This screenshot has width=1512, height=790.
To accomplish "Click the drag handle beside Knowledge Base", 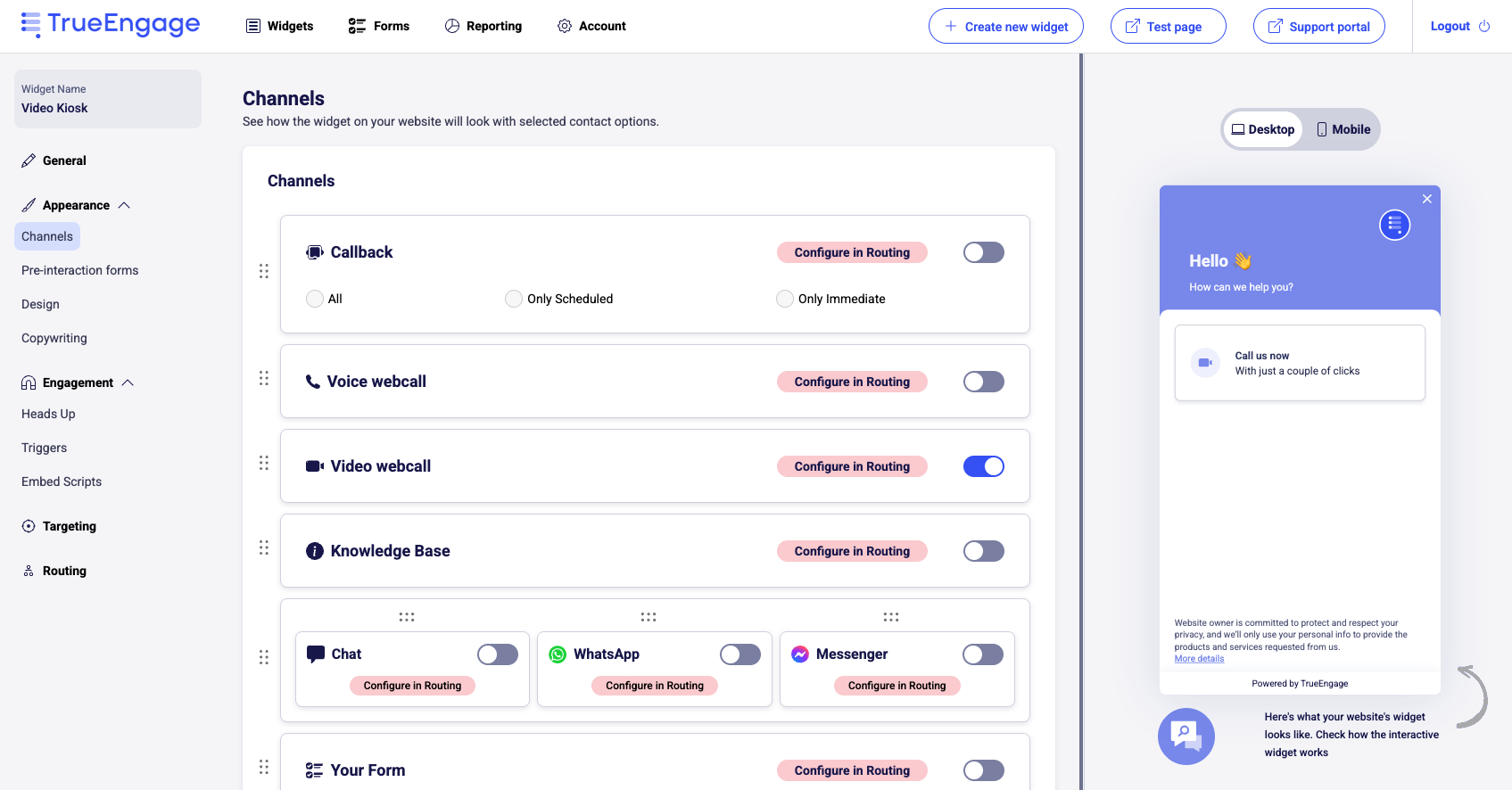I will pos(264,547).
